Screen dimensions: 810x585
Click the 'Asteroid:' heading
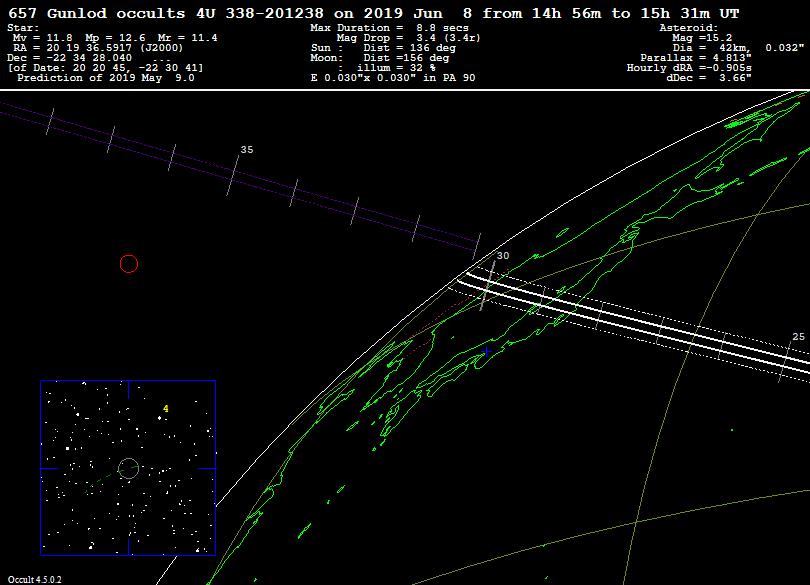tap(689, 28)
